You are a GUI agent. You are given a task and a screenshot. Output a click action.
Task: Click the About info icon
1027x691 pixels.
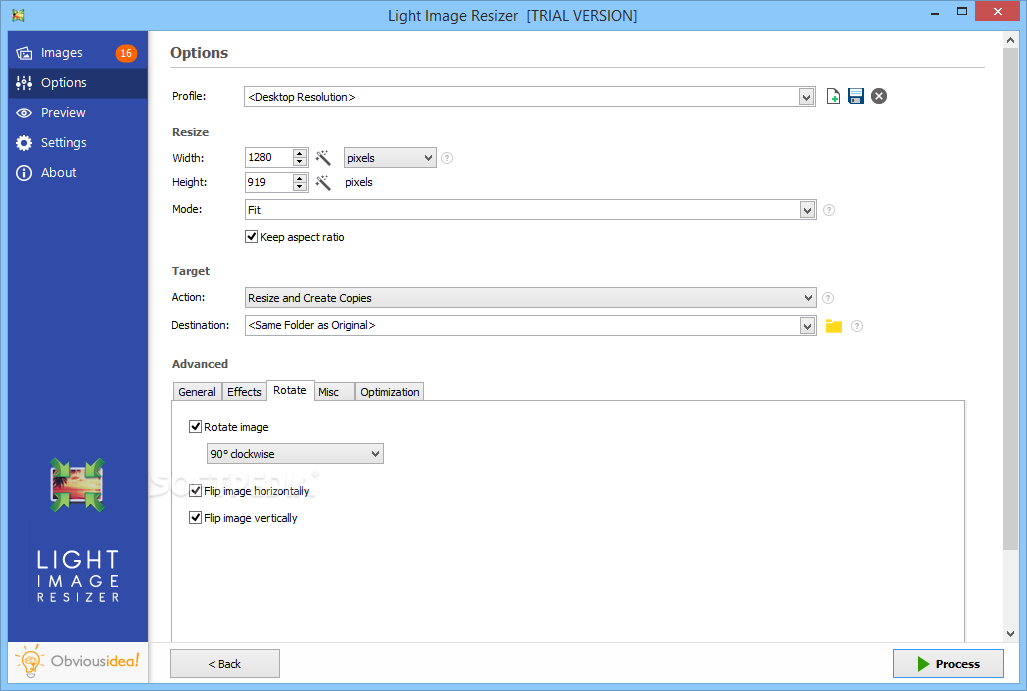pyautogui.click(x=24, y=173)
